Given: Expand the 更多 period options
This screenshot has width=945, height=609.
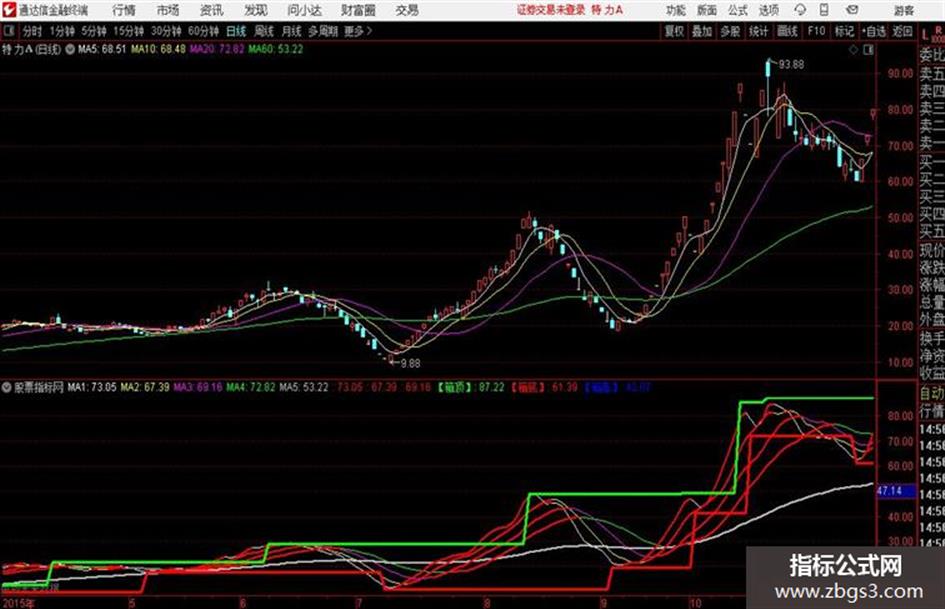Looking at the screenshot, I should pos(358,31).
